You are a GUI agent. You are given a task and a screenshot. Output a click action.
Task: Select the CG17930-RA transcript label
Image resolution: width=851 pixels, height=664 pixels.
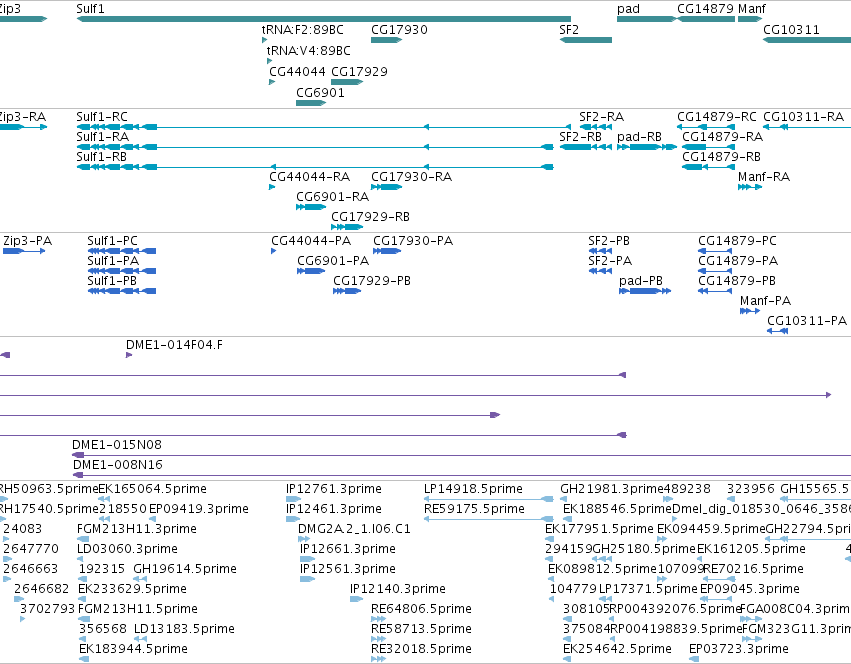tap(411, 177)
